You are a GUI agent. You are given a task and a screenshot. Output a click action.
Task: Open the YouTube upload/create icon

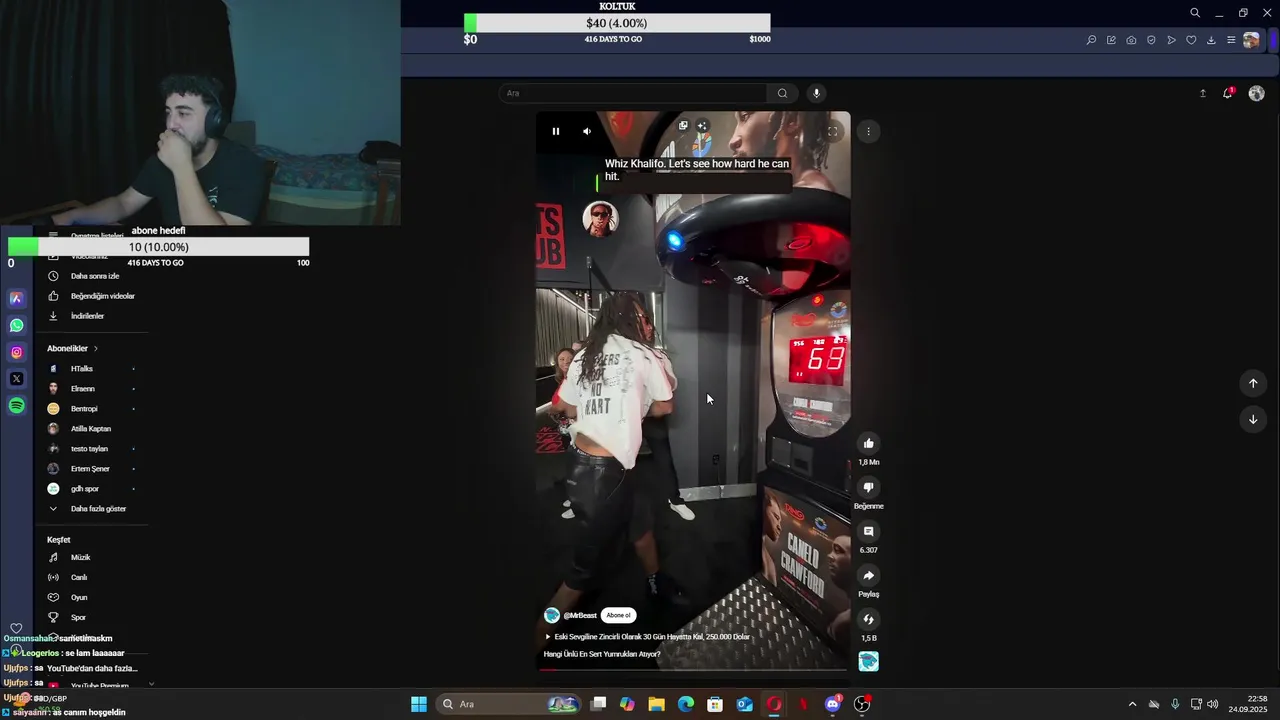[1203, 93]
